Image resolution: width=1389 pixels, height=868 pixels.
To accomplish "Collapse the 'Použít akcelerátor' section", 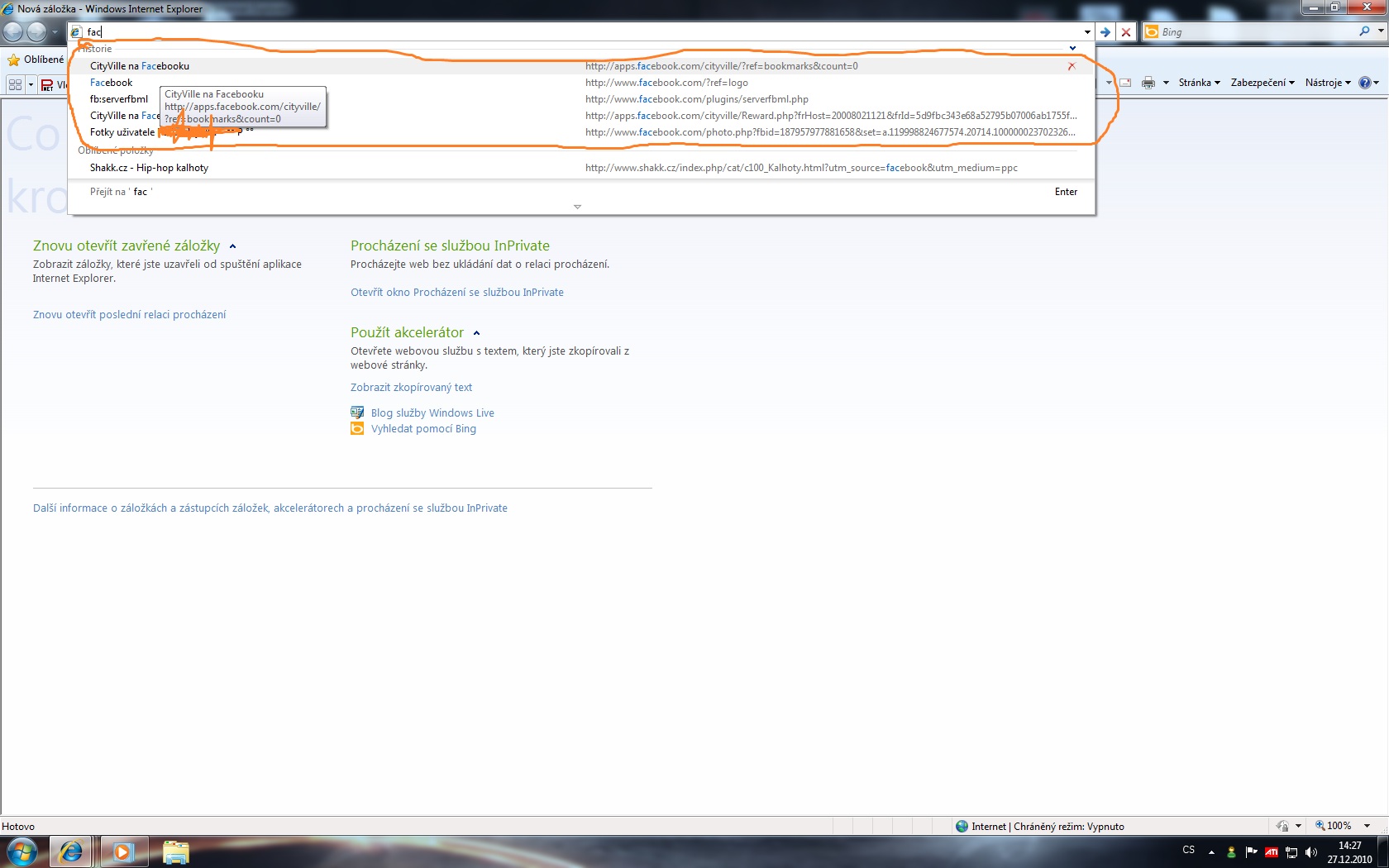I will pos(476,333).
